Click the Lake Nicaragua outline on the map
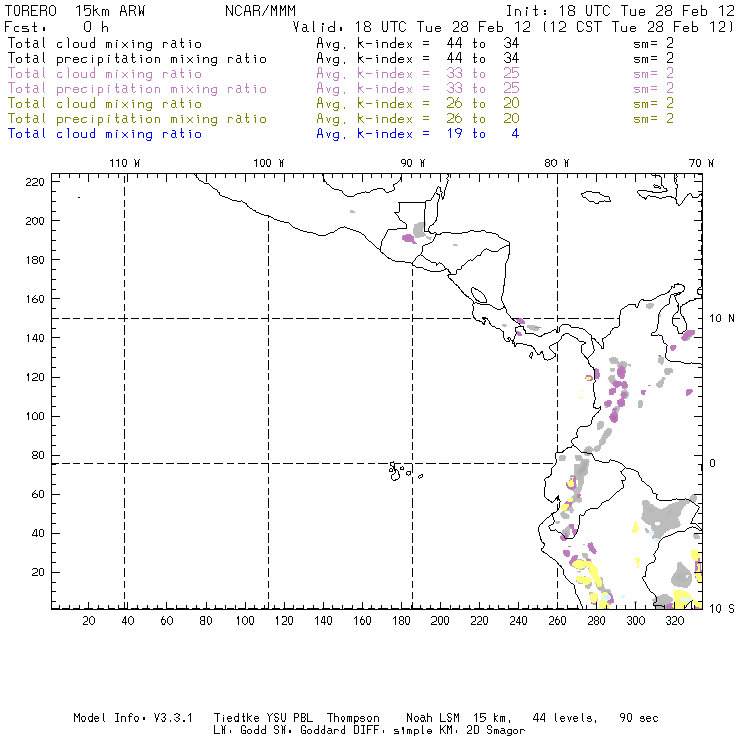740x740 pixels. click(x=479, y=295)
